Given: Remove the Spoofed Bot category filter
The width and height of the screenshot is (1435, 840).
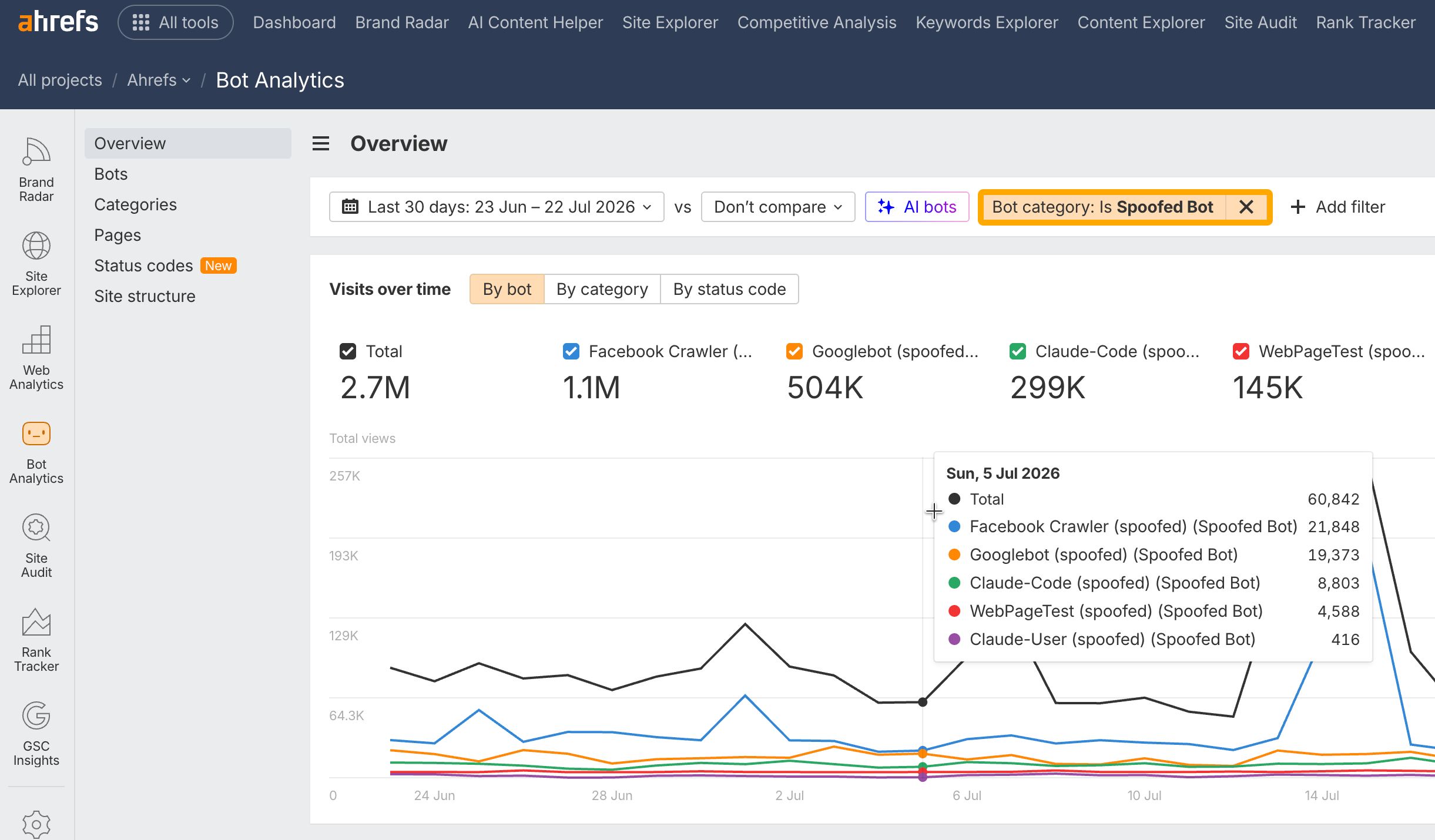Looking at the screenshot, I should tap(1246, 207).
